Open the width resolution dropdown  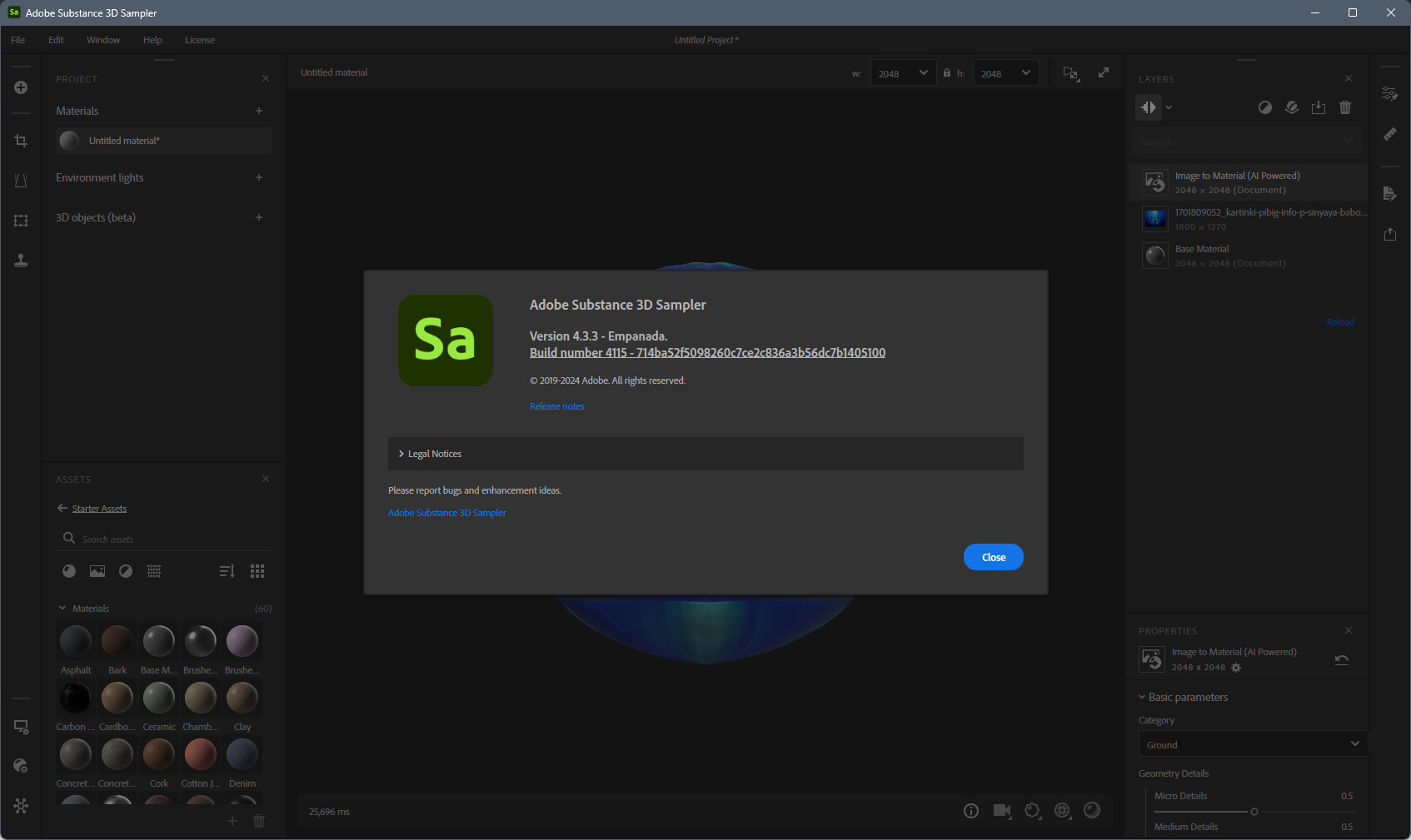point(903,73)
